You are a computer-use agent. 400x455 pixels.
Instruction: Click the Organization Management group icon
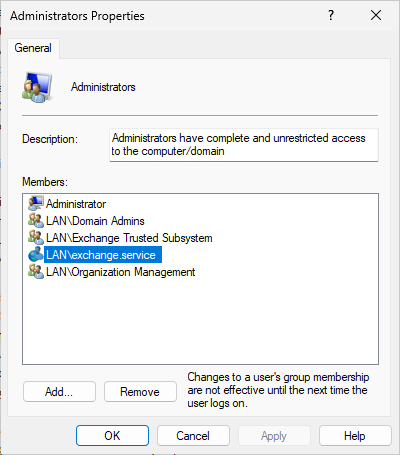coord(36,272)
